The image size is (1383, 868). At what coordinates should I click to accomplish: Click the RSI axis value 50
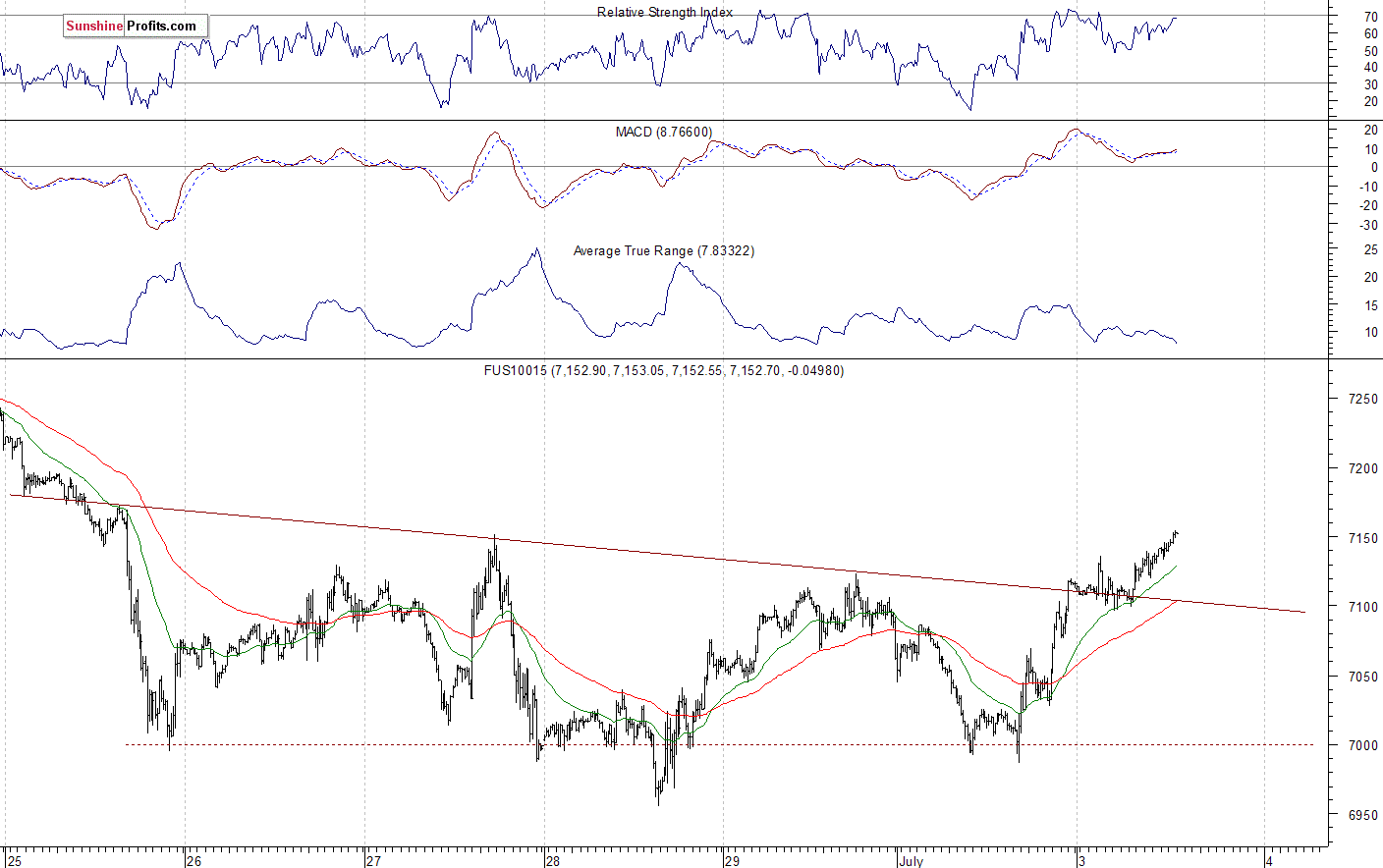1370,50
